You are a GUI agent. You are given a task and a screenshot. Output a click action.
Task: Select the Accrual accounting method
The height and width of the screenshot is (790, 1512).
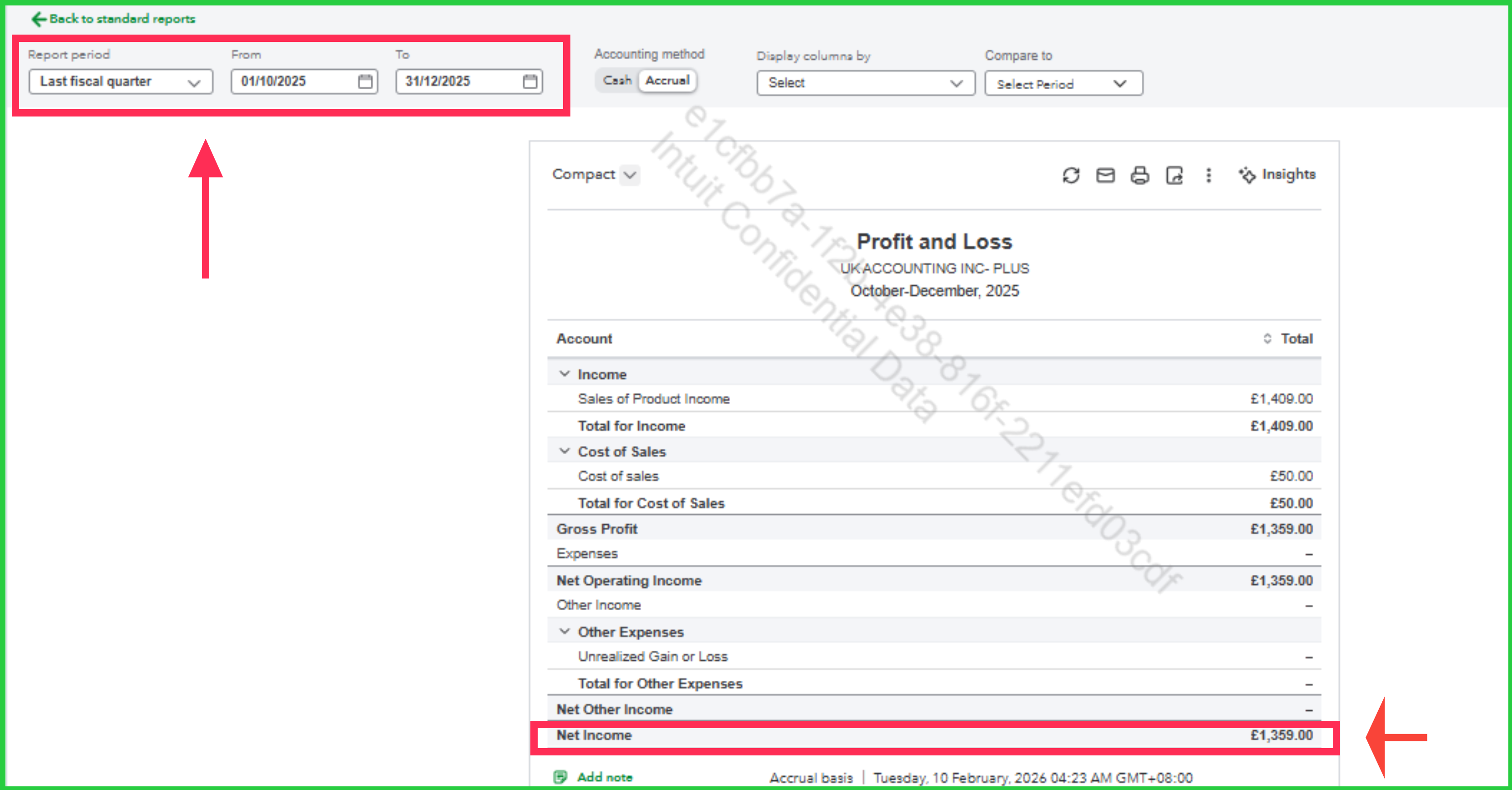point(667,81)
